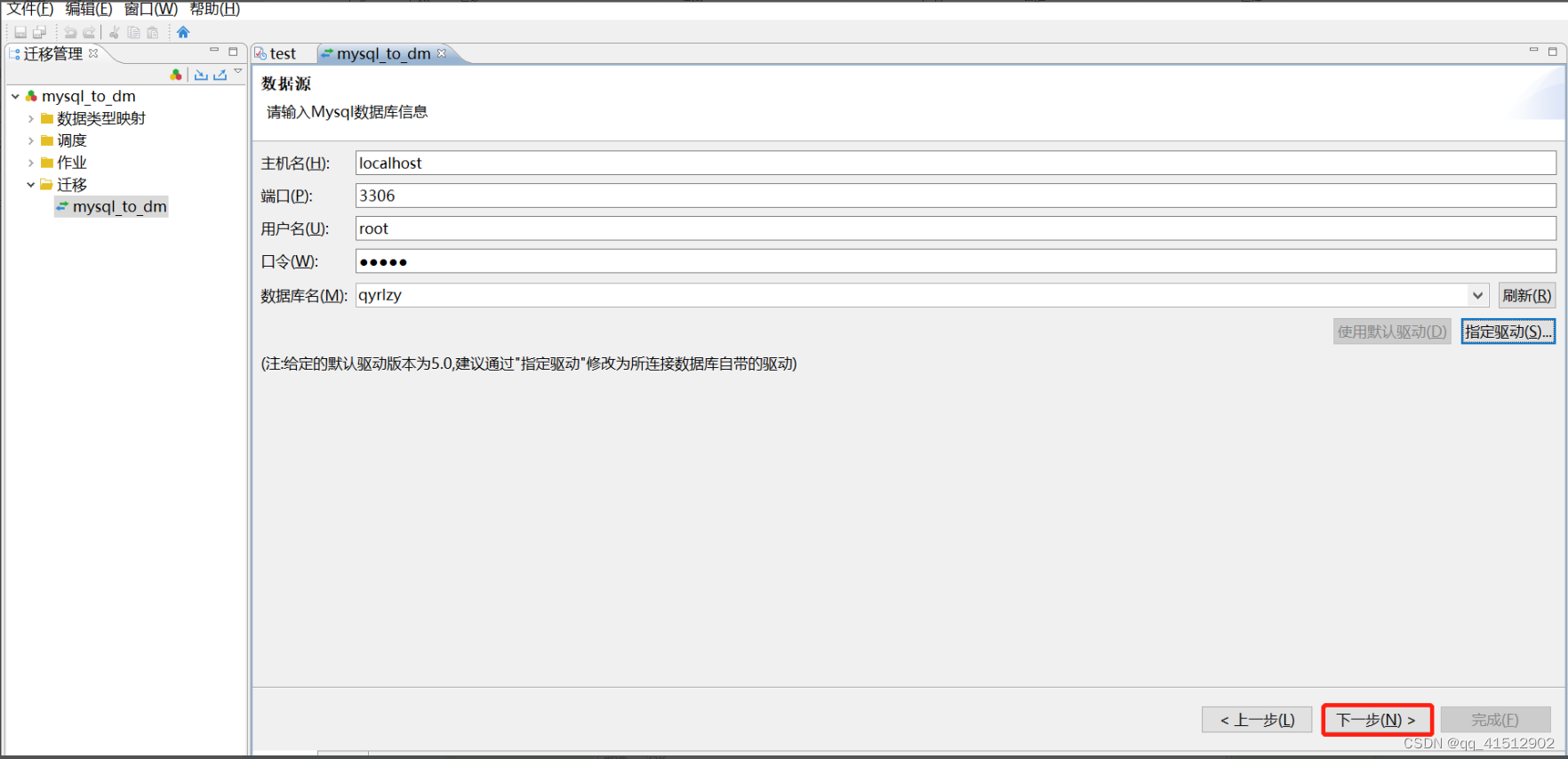Click the open 迁移 folder icon
Image resolution: width=1568 pixels, height=759 pixels.
coord(47,185)
